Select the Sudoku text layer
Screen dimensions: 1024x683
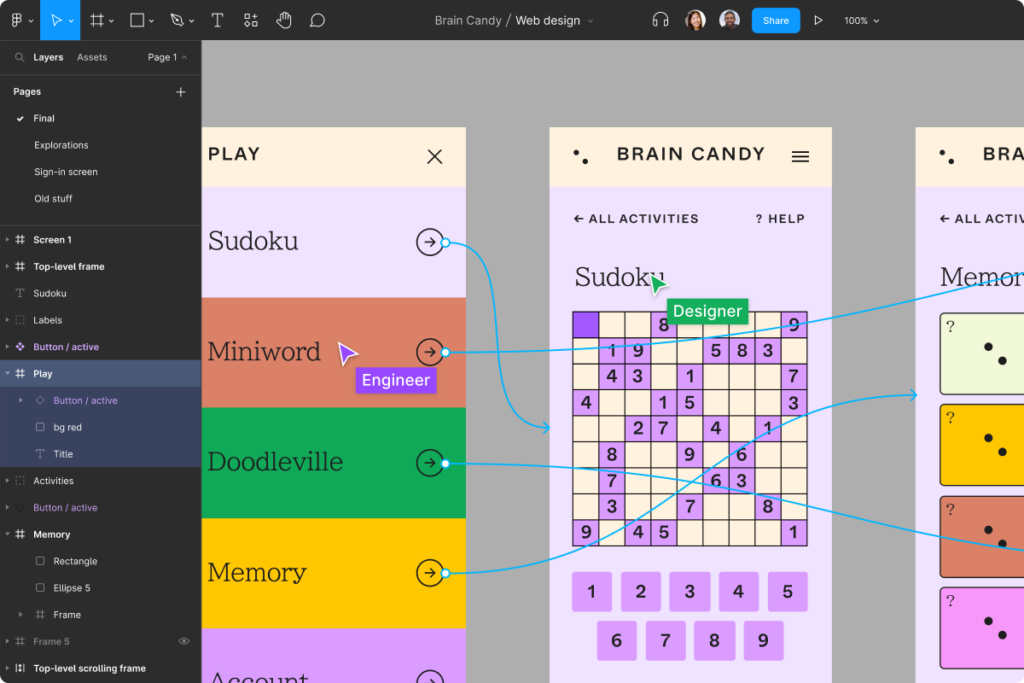click(101, 293)
